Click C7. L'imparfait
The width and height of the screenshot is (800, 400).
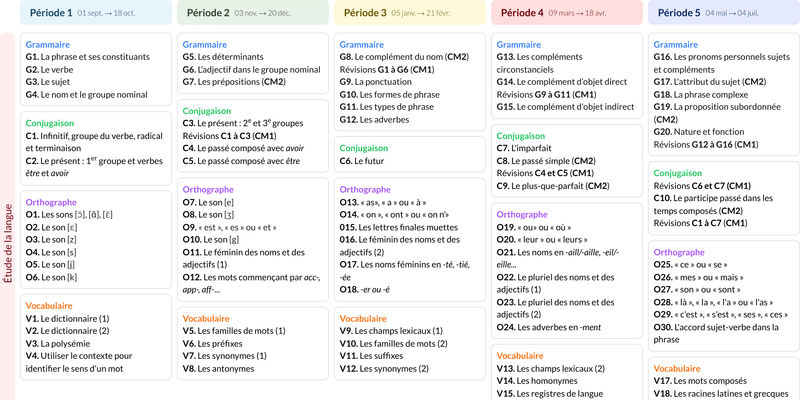(524, 148)
